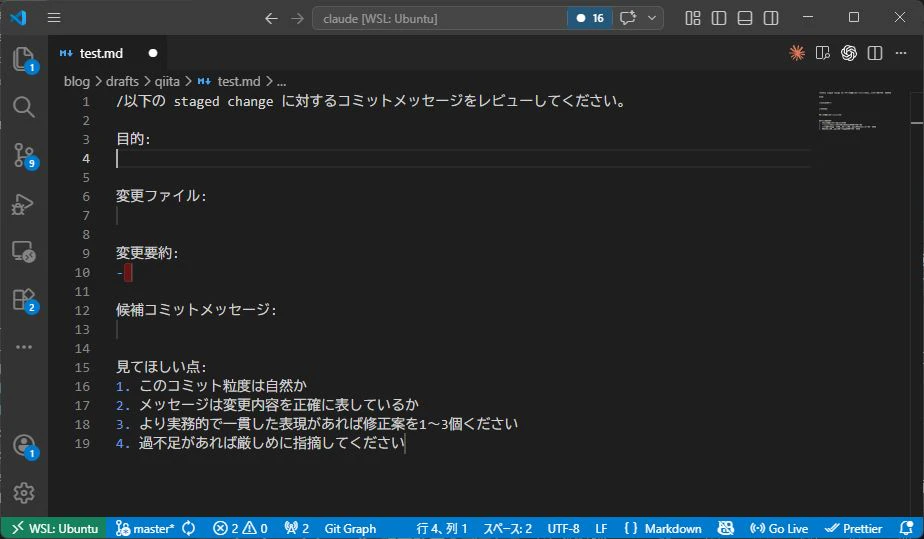The height and width of the screenshot is (539, 924).
Task: Open the Search view
Action: tap(24, 107)
